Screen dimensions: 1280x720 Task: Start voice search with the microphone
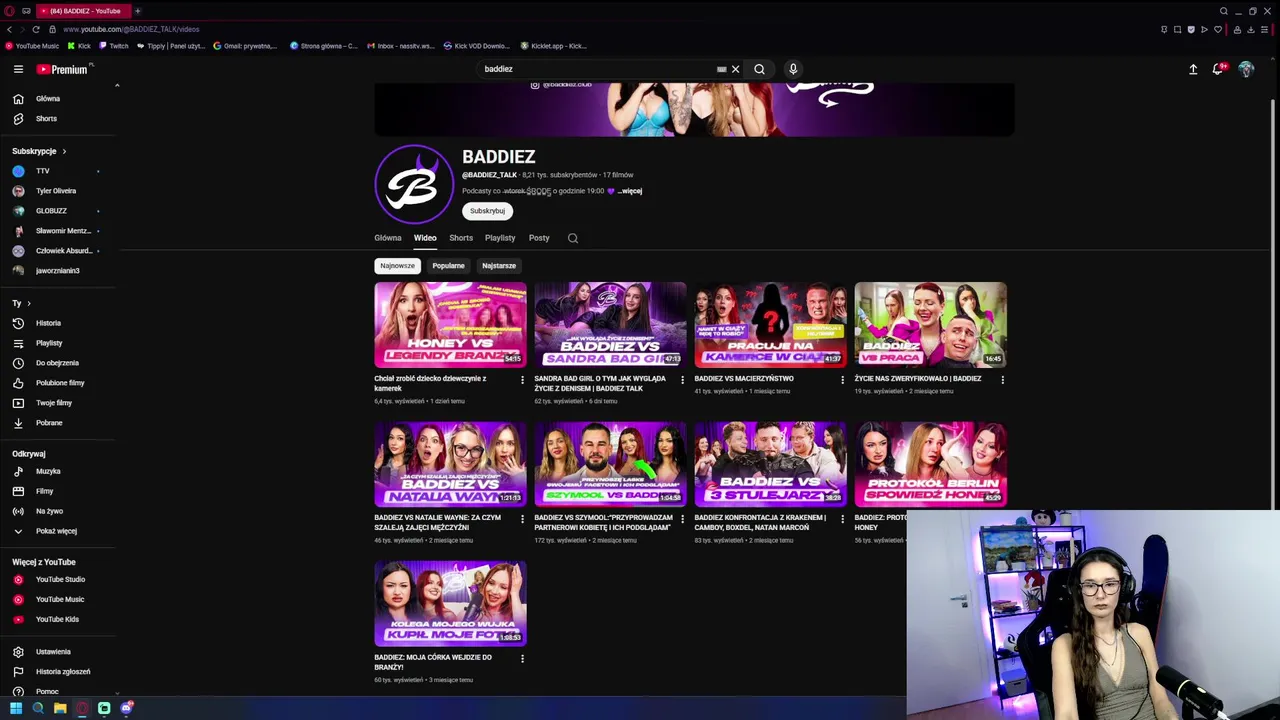[x=793, y=69]
